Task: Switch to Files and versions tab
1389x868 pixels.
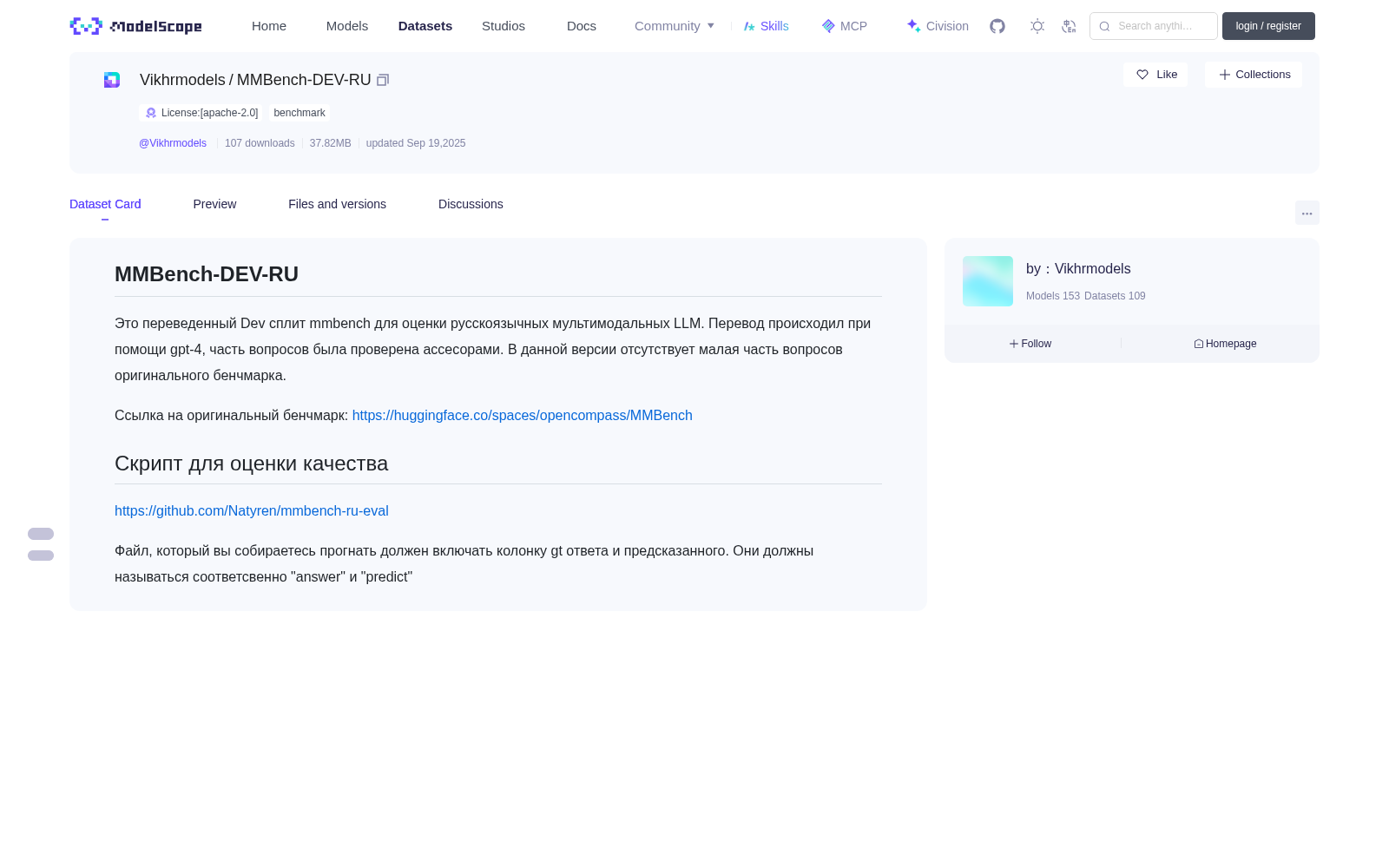Action: pos(337,204)
